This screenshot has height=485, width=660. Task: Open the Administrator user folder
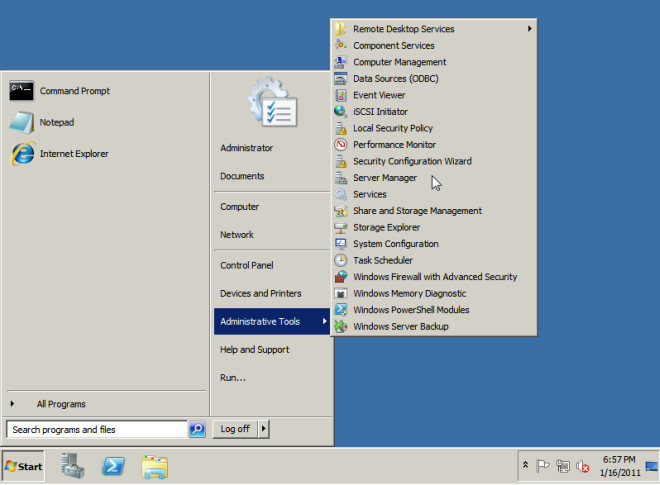[247, 148]
